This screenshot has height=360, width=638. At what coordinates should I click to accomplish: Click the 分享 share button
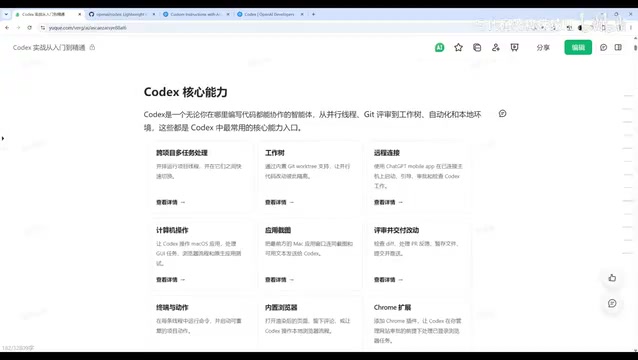(x=543, y=48)
